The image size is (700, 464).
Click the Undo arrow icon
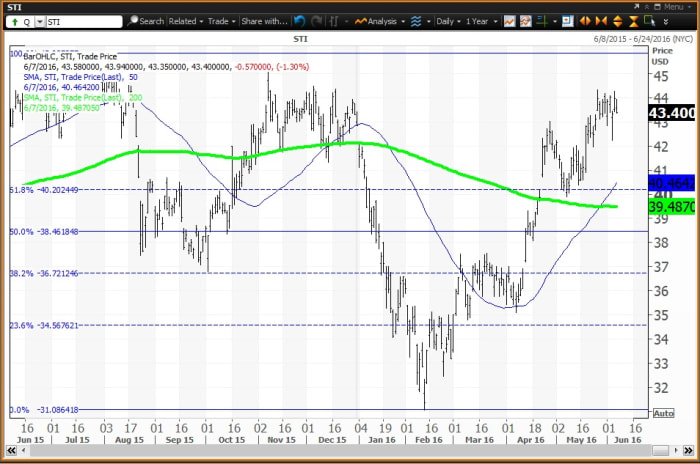(x=301, y=20)
